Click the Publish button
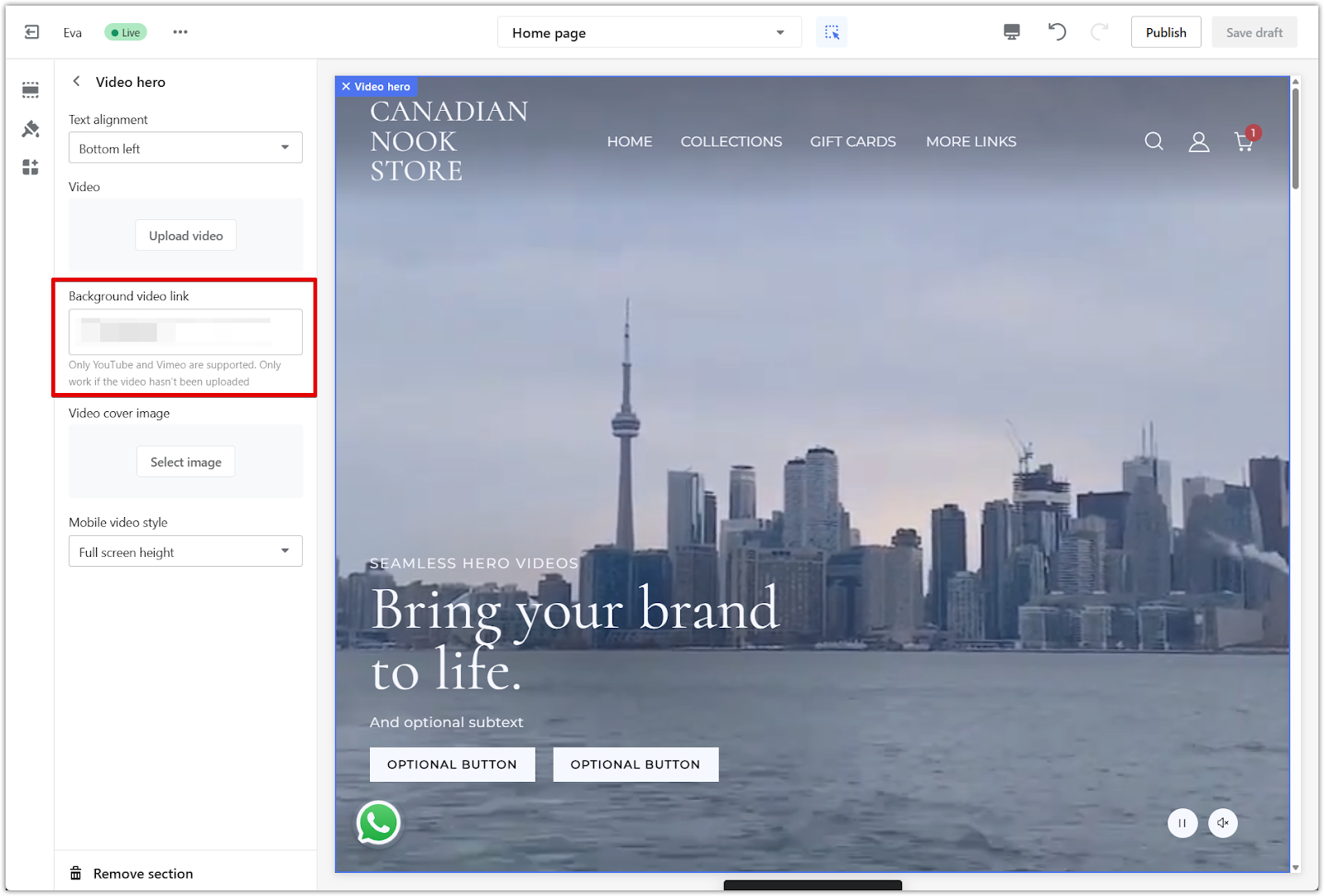Image resolution: width=1324 pixels, height=896 pixels. 1165,32
